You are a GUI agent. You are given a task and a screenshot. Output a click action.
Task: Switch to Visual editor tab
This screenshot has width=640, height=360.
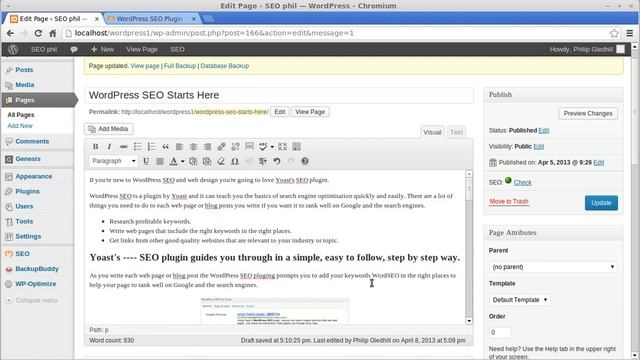pos(432,132)
